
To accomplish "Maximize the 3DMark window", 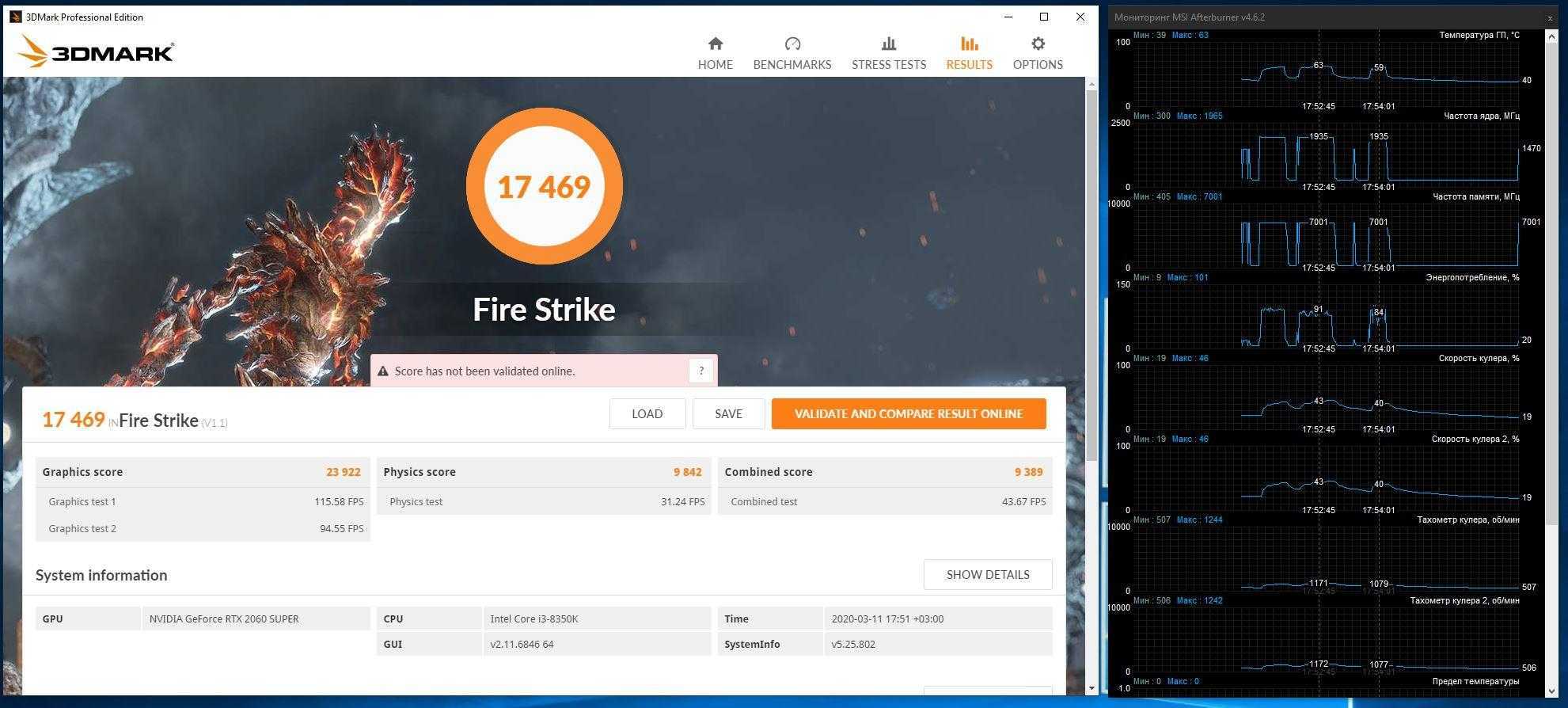I will pos(1044,17).
